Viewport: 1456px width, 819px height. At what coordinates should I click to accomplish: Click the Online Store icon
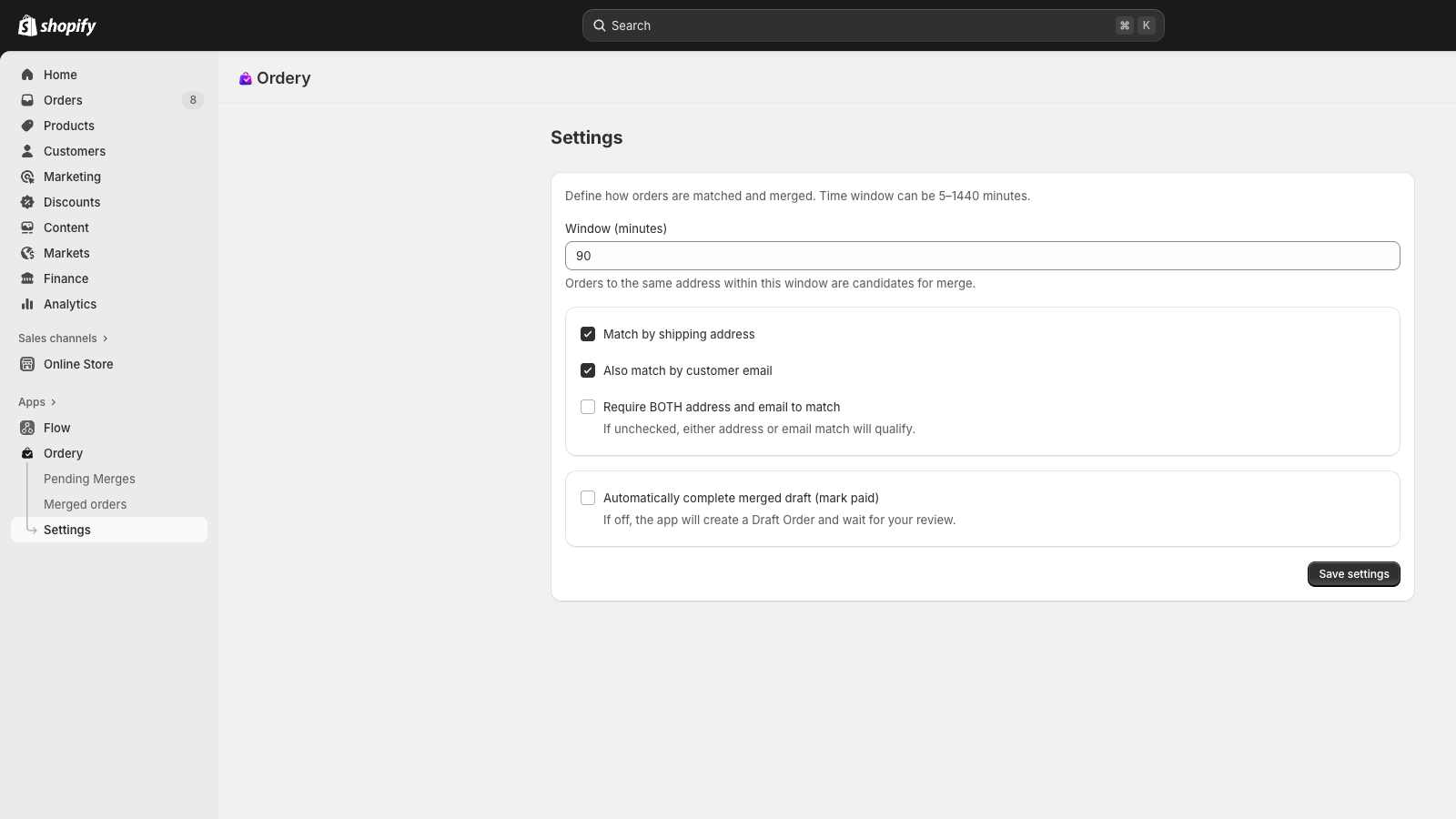pyautogui.click(x=27, y=364)
